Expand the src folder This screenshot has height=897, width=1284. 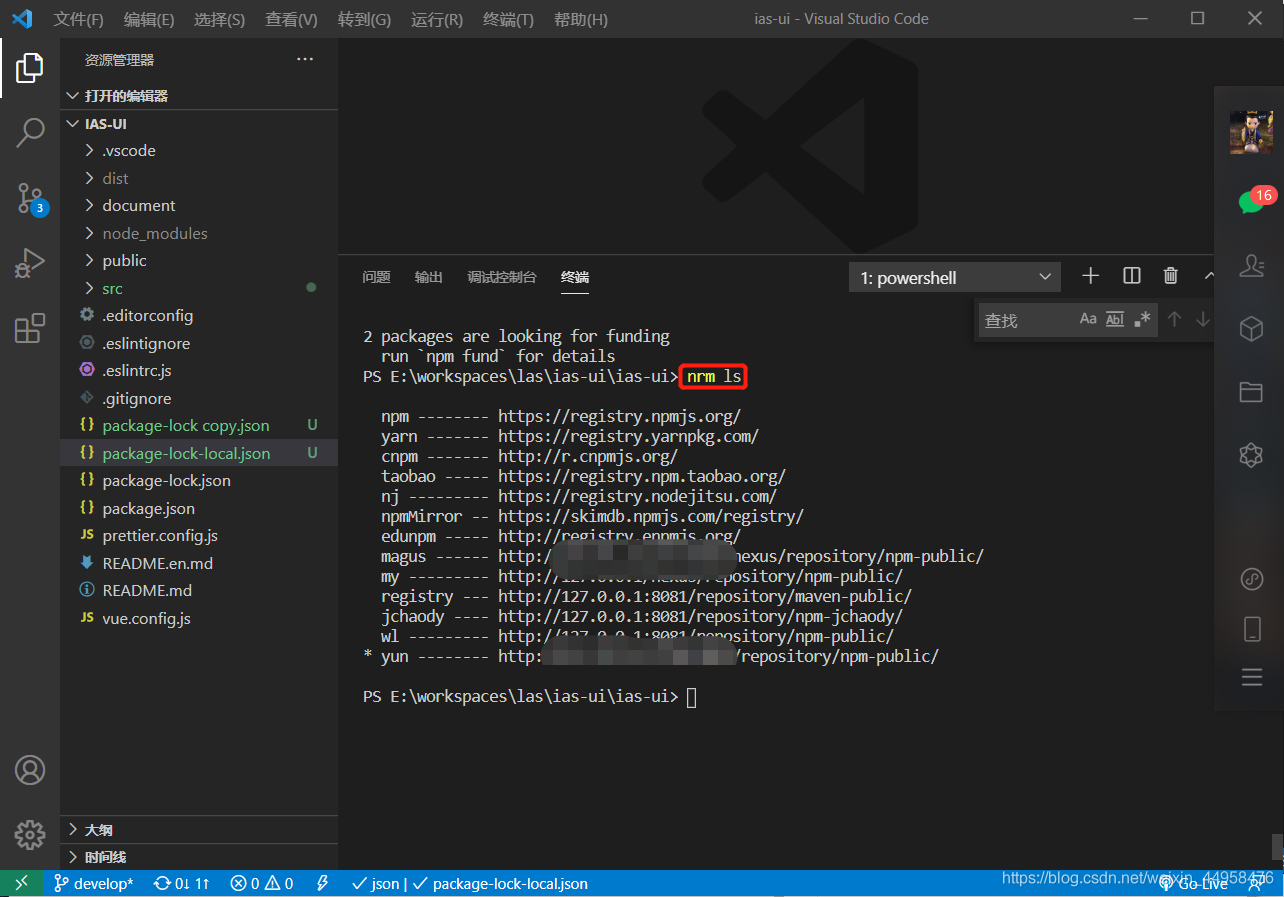[199, 288]
